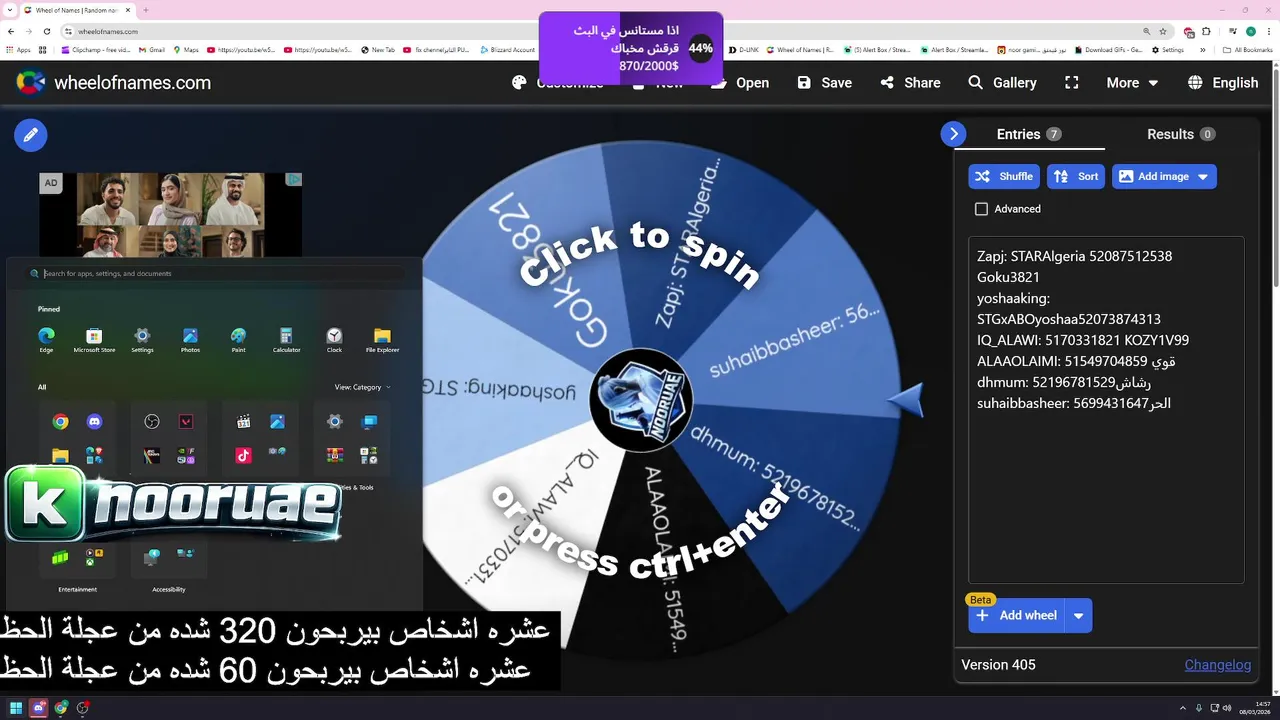Sort the wheel entries

(x=1076, y=176)
